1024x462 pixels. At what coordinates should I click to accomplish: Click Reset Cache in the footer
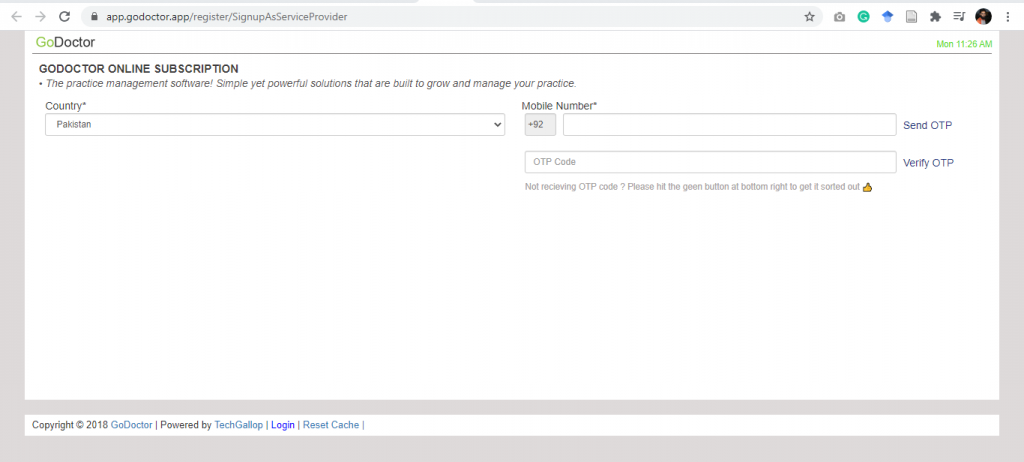331,425
